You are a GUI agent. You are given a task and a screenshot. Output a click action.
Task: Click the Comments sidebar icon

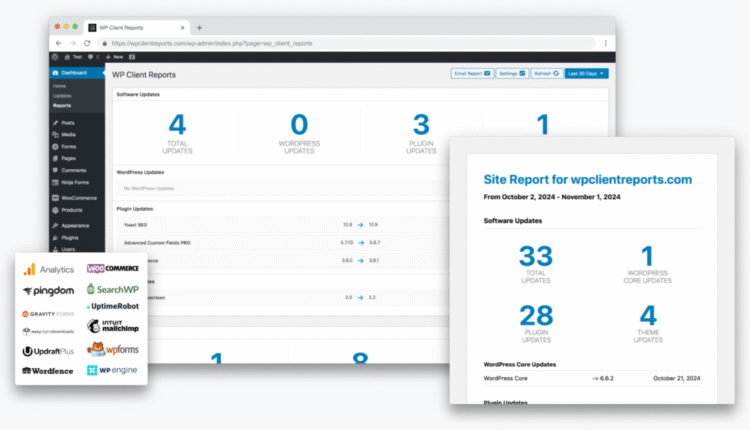point(55,170)
